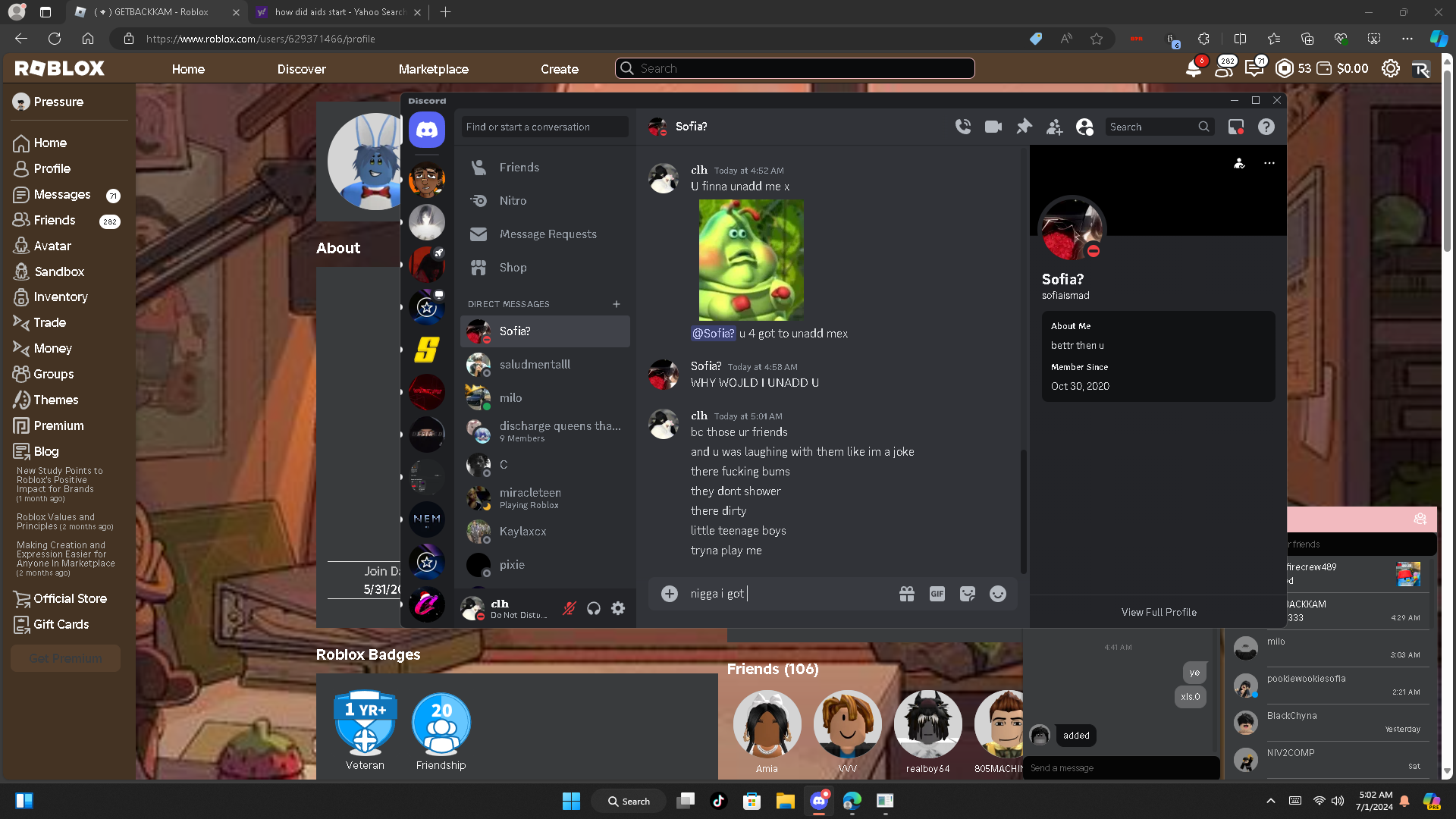Open the Kaylaxcx direct message

point(545,532)
